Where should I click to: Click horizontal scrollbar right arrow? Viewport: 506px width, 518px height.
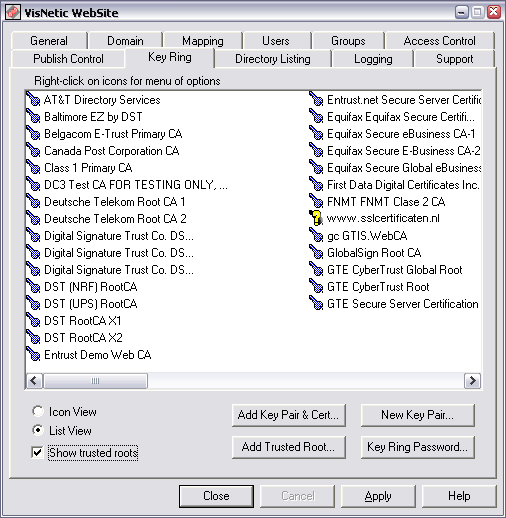[x=472, y=380]
